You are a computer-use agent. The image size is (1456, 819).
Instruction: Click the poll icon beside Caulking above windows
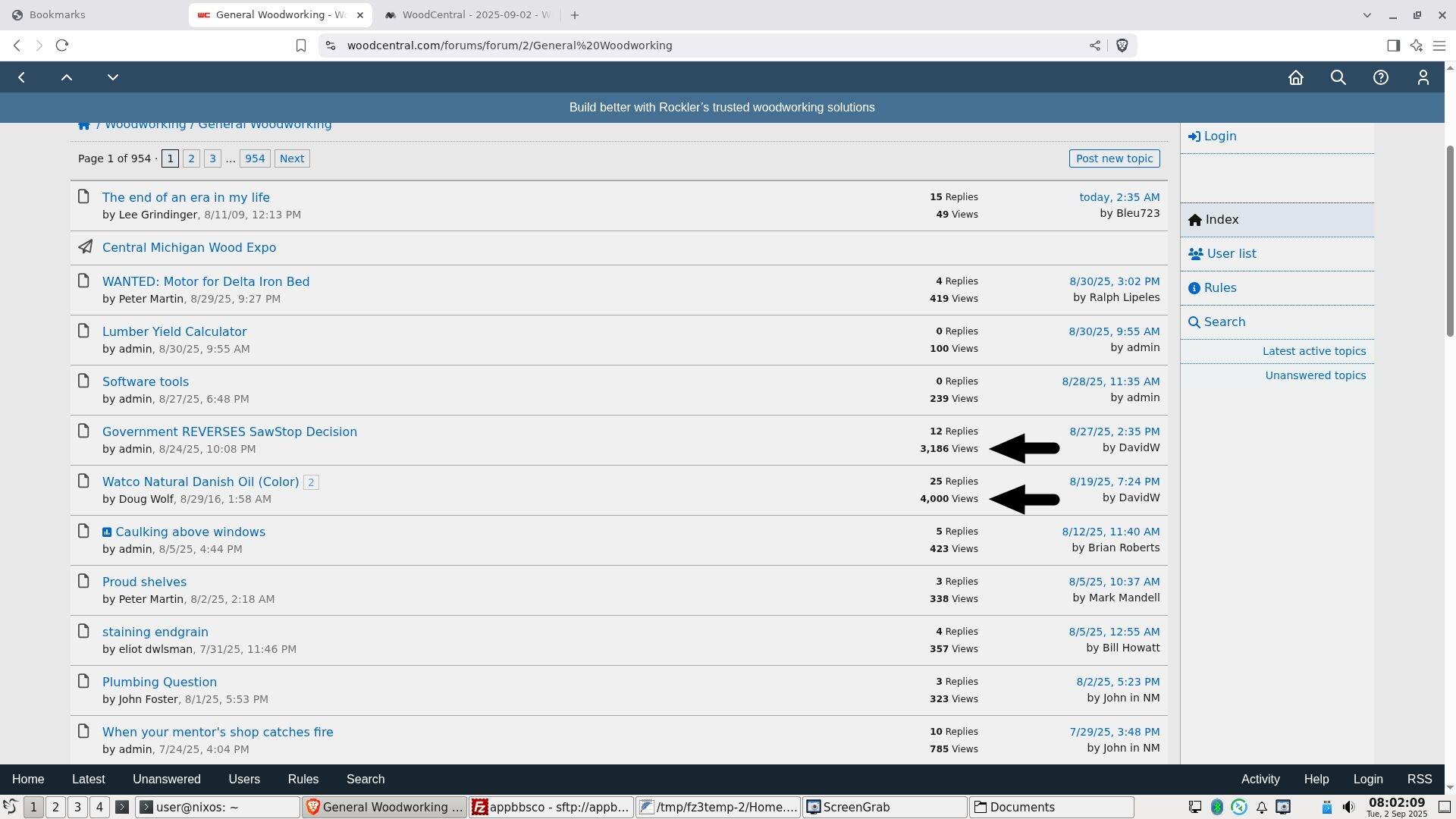coord(107,532)
